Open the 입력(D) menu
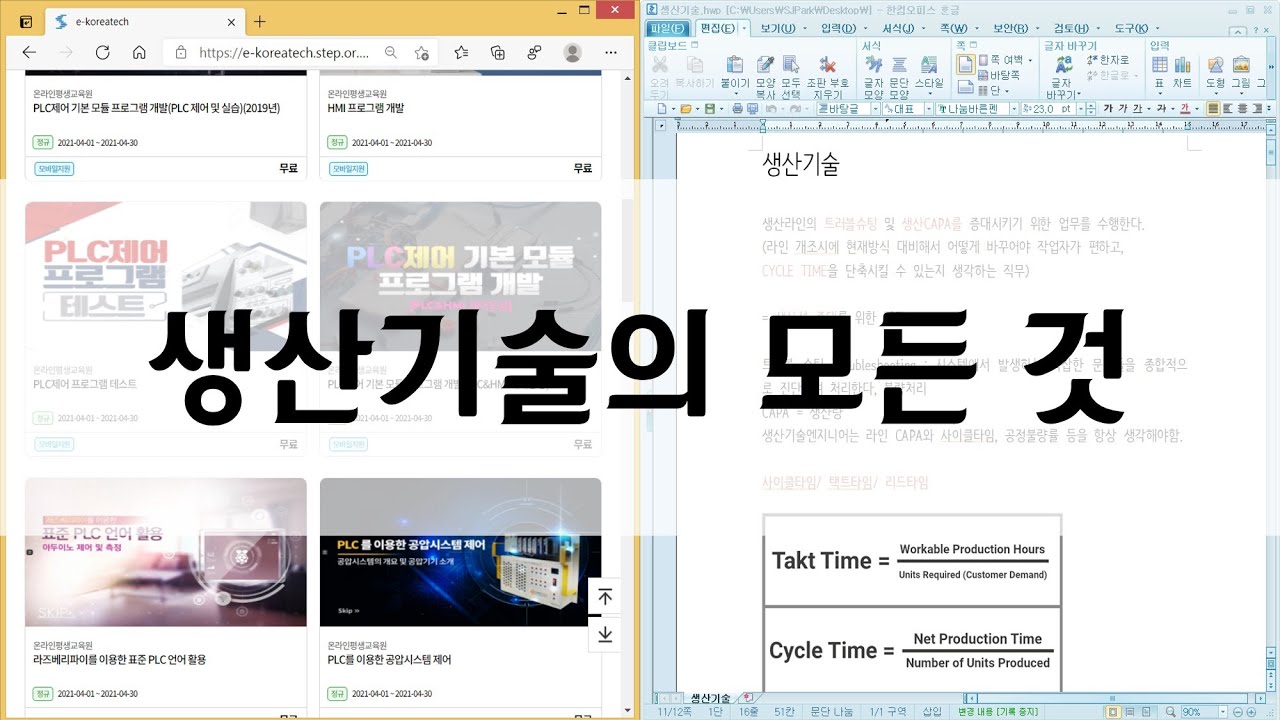Screen dimensions: 1280x720 [x=838, y=28]
